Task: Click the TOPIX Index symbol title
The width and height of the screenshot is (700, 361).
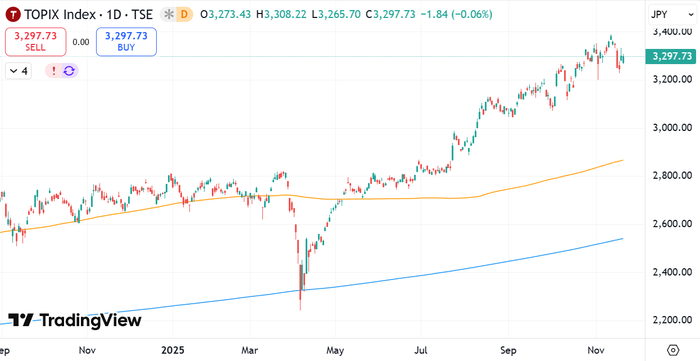Action: pyautogui.click(x=60, y=15)
